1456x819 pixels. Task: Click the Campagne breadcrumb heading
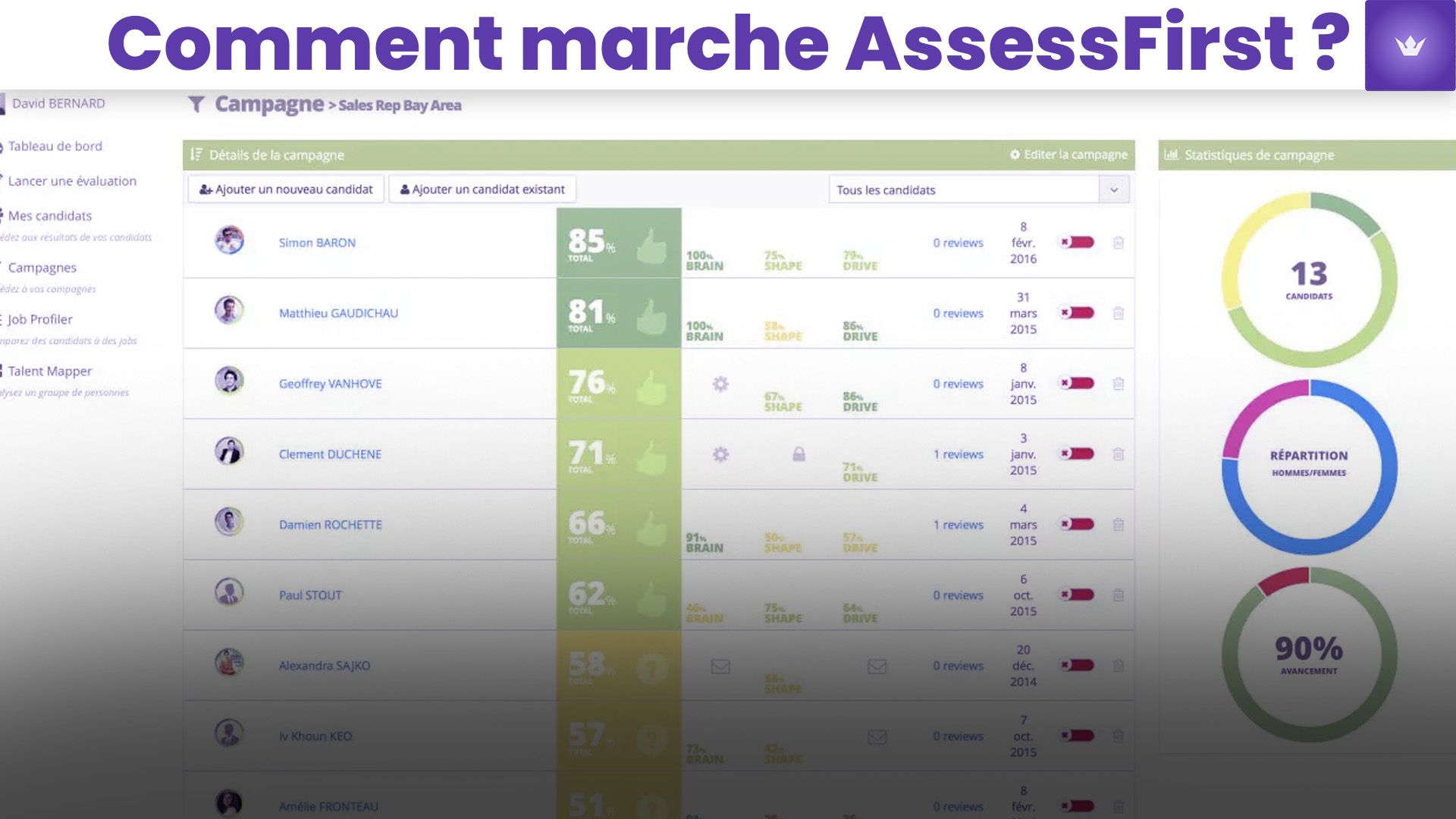point(269,104)
